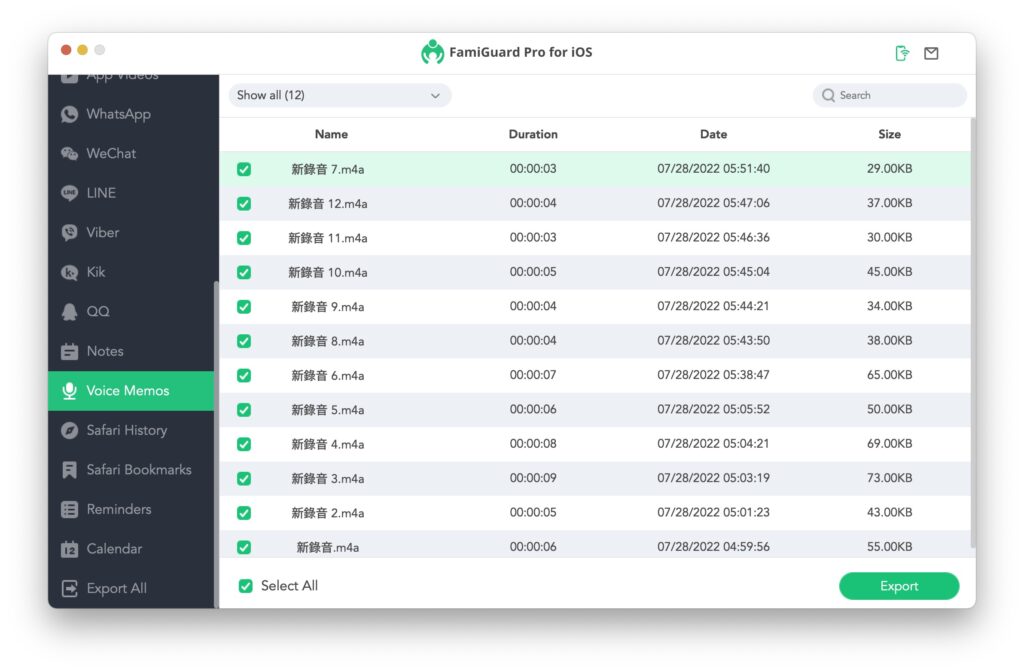Sort by the Name column header
The image size is (1024, 672).
click(x=331, y=135)
